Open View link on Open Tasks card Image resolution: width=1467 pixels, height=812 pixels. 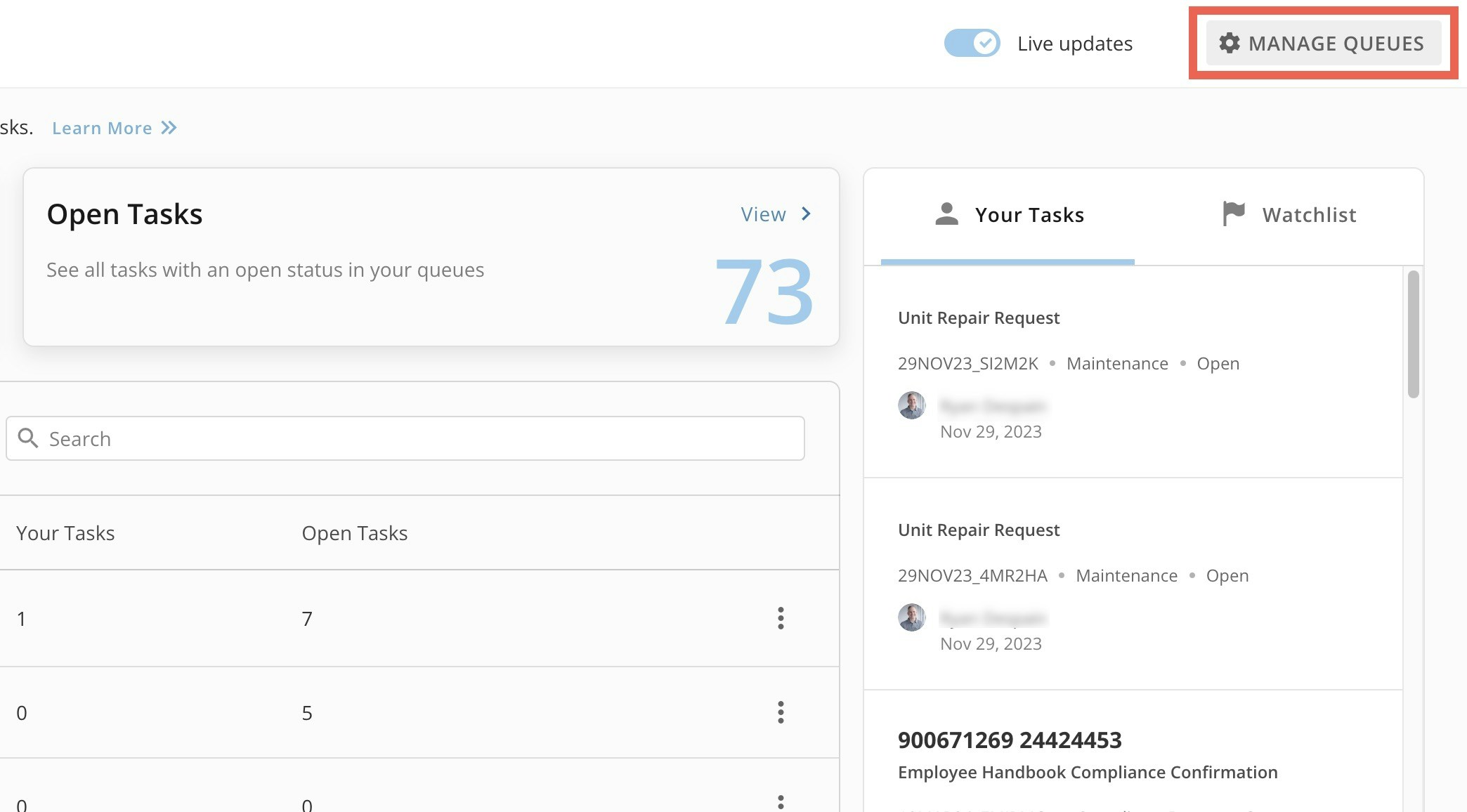click(763, 214)
